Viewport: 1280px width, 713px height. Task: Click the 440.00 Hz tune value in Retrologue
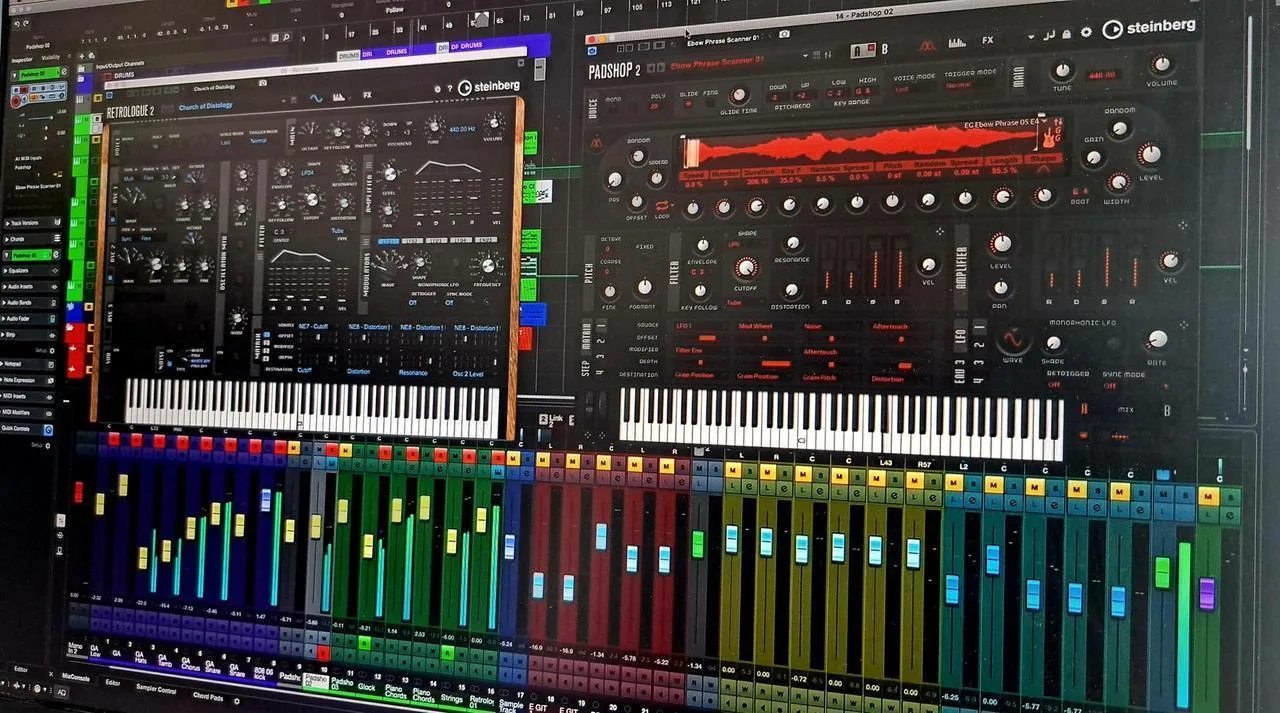coord(463,130)
